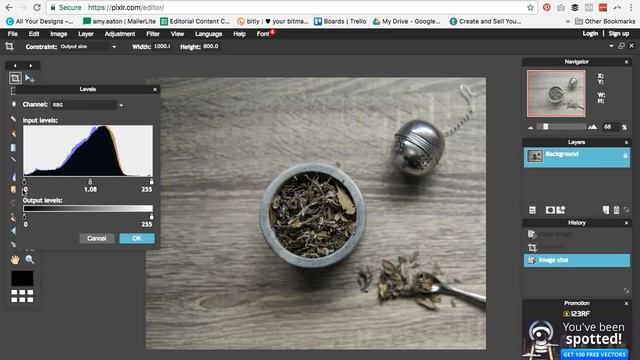640x360 pixels.
Task: Open the View menu
Action: (x=177, y=34)
